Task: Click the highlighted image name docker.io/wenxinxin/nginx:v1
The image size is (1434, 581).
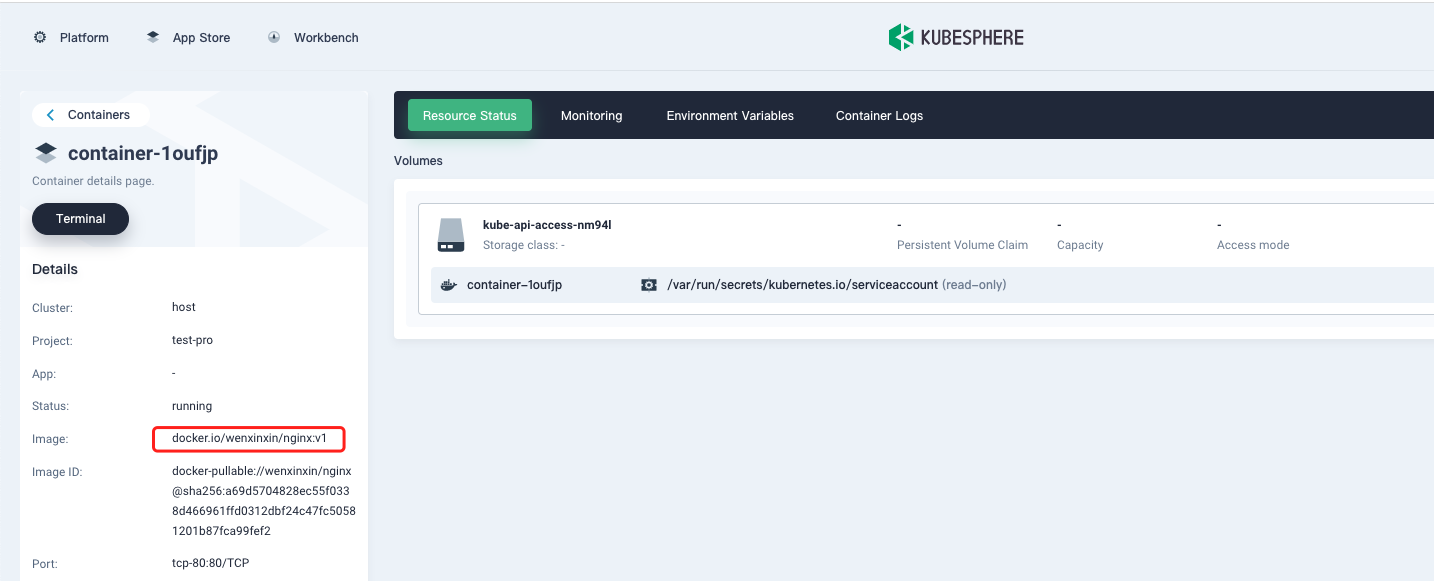Action: pyautogui.click(x=249, y=438)
